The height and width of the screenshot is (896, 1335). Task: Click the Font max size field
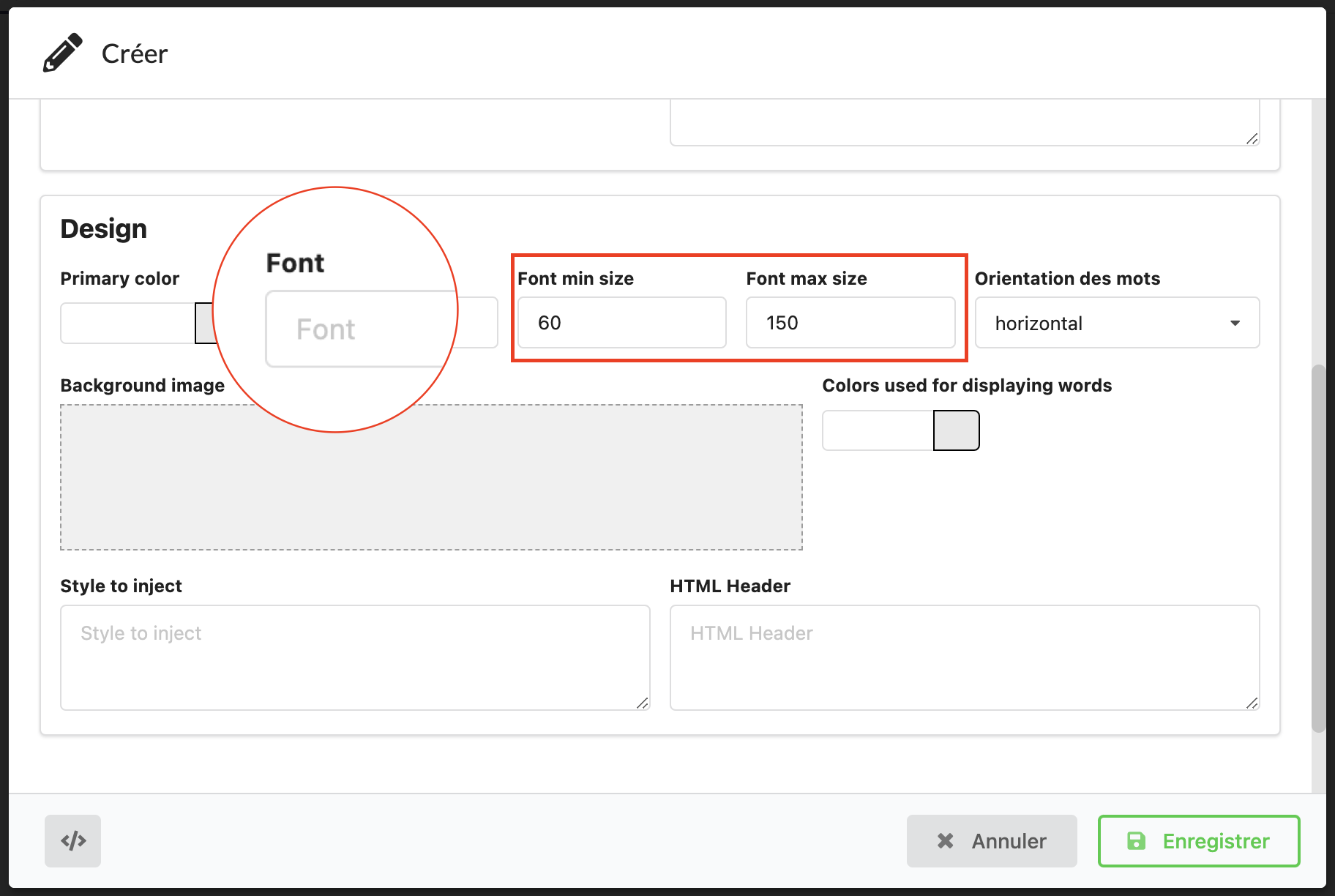coord(850,323)
